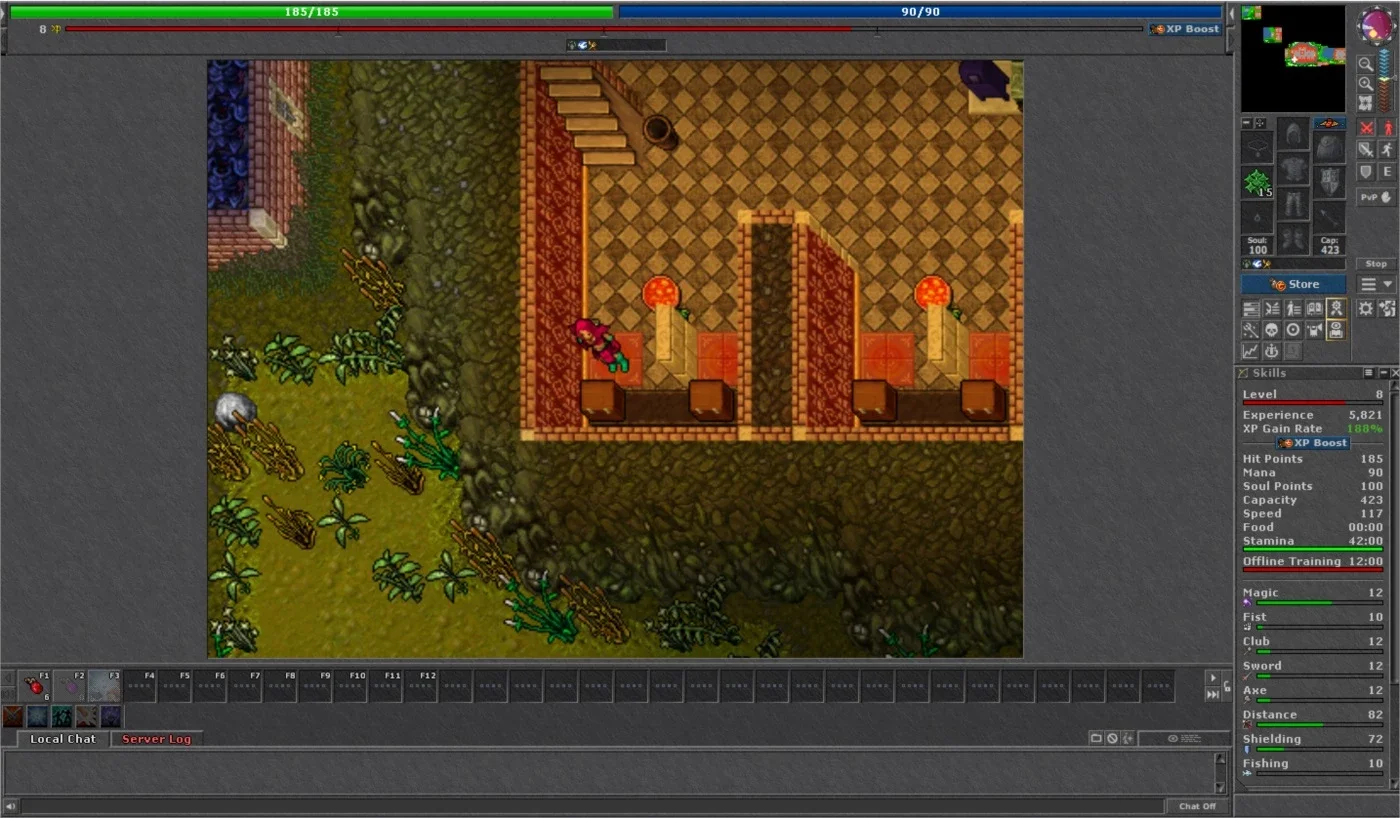1400x818 pixels.
Task: Enable chase mode with the running figure
Action: [x=1387, y=150]
